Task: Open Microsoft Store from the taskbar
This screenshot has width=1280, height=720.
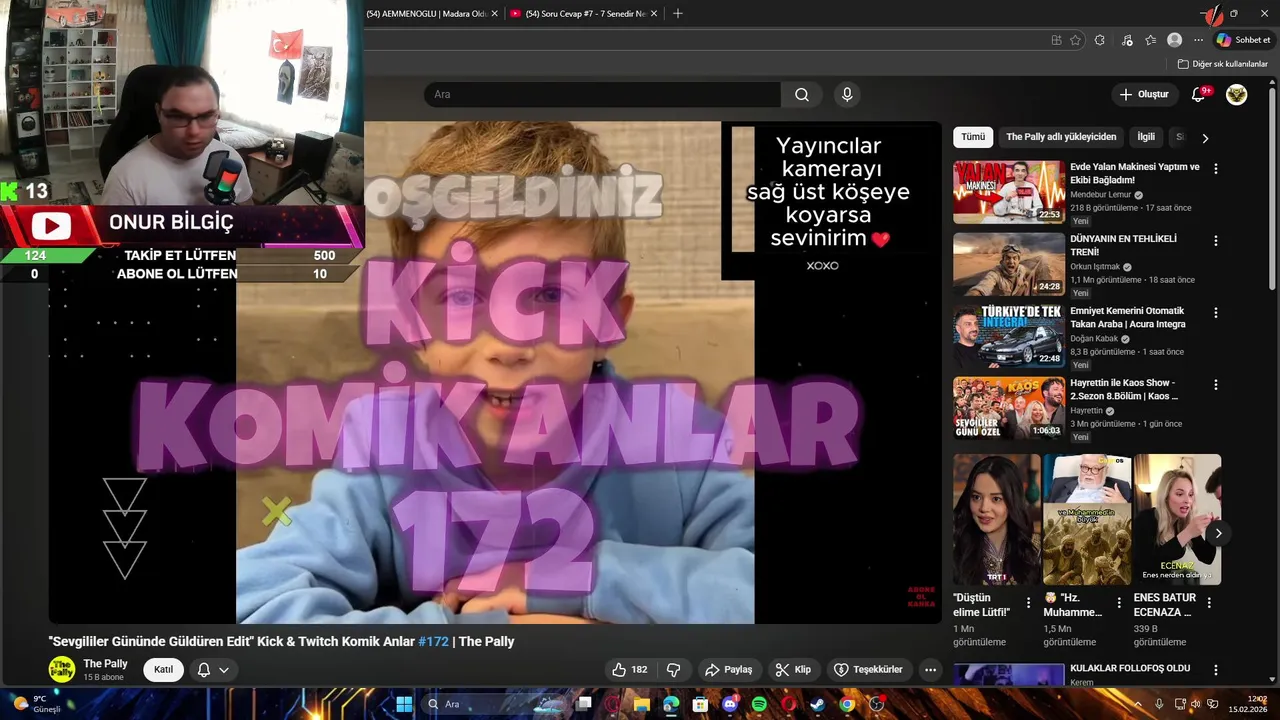Action: click(700, 704)
